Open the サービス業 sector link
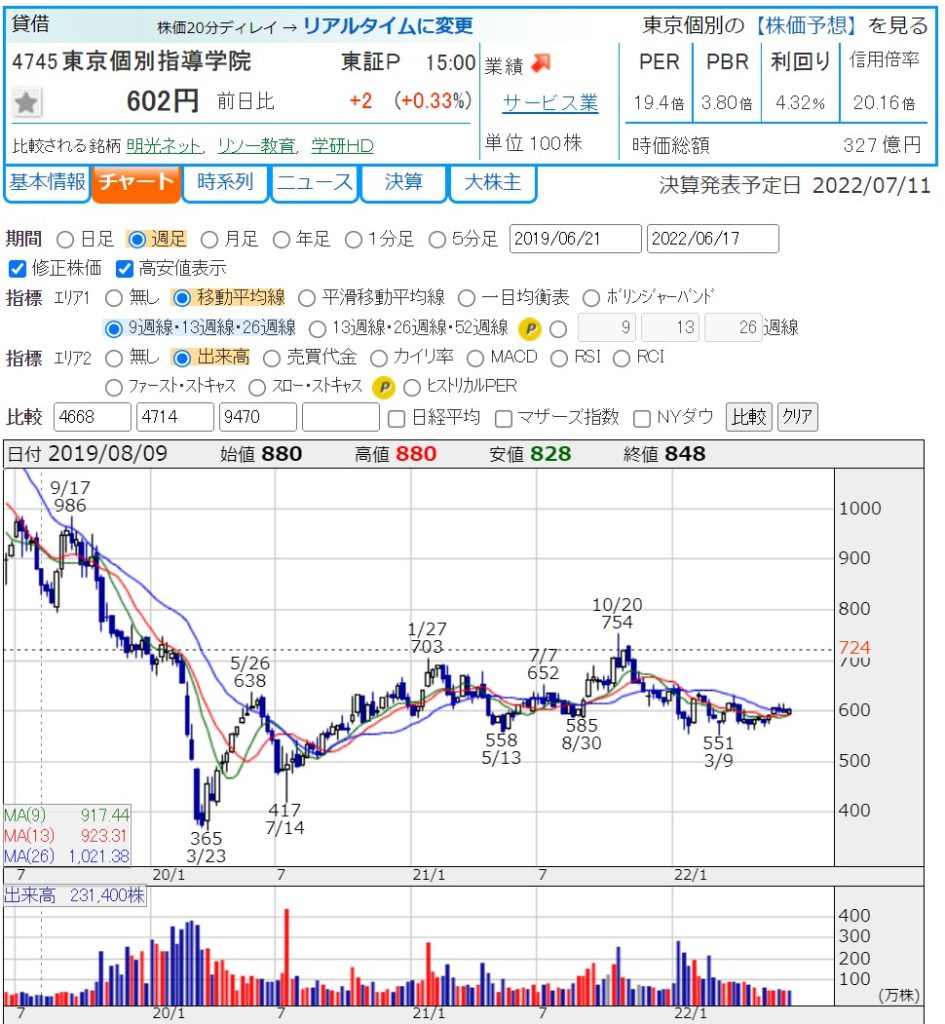This screenshot has height=1024, width=945. click(549, 103)
